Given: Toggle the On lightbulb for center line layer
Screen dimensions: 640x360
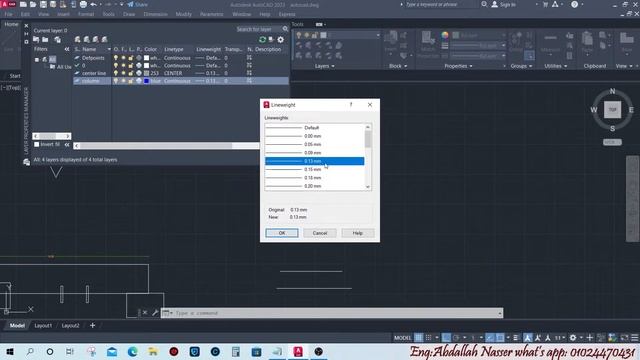Looking at the screenshot, I should pyautogui.click(x=116, y=73).
